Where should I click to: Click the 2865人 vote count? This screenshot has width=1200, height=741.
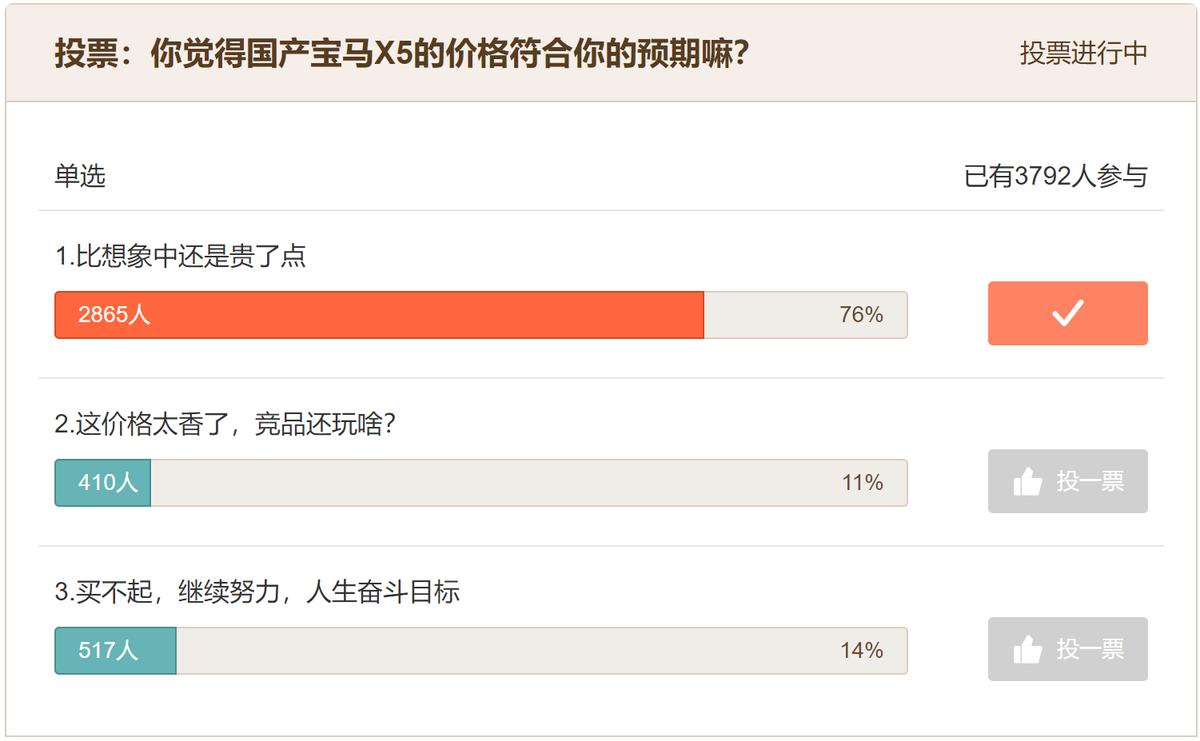pyautogui.click(x=114, y=315)
